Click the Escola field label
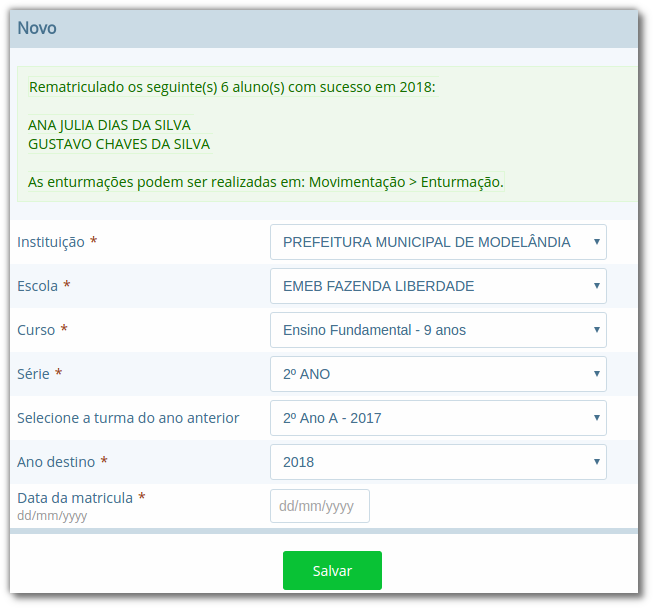The height and width of the screenshot is (609, 654). click(38, 286)
